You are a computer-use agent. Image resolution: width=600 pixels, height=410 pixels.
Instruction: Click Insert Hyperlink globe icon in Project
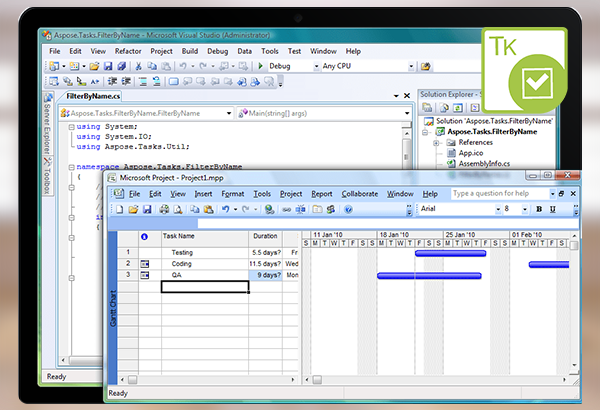tap(269, 209)
